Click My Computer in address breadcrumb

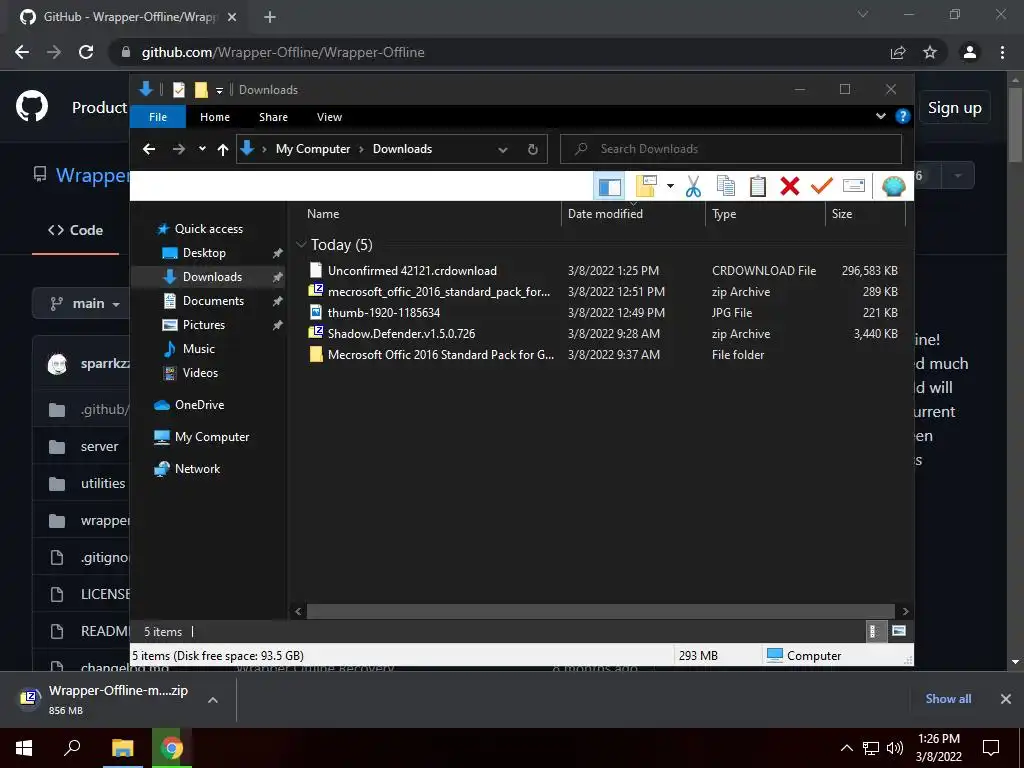coord(313,149)
